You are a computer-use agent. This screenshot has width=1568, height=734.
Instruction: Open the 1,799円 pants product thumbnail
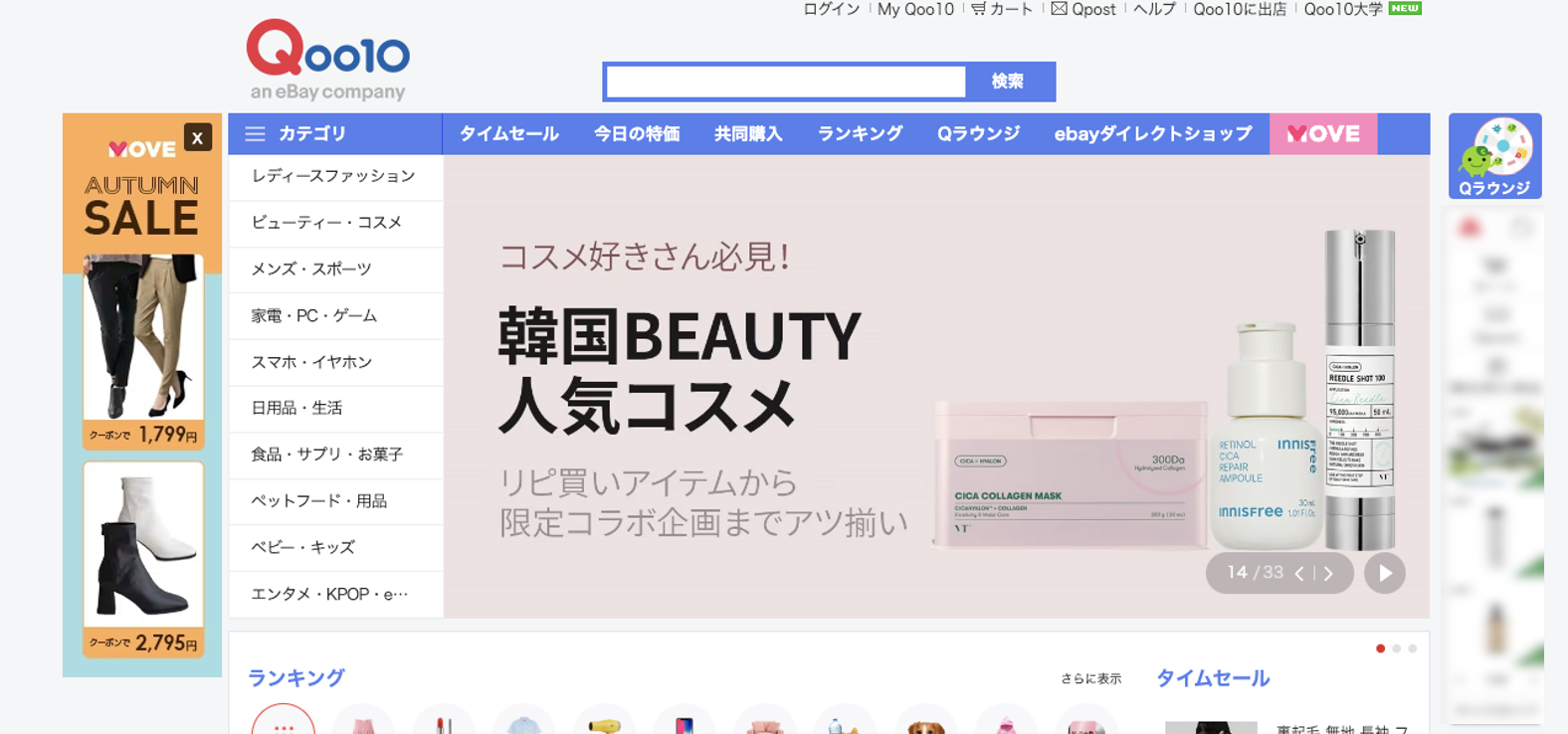click(143, 350)
